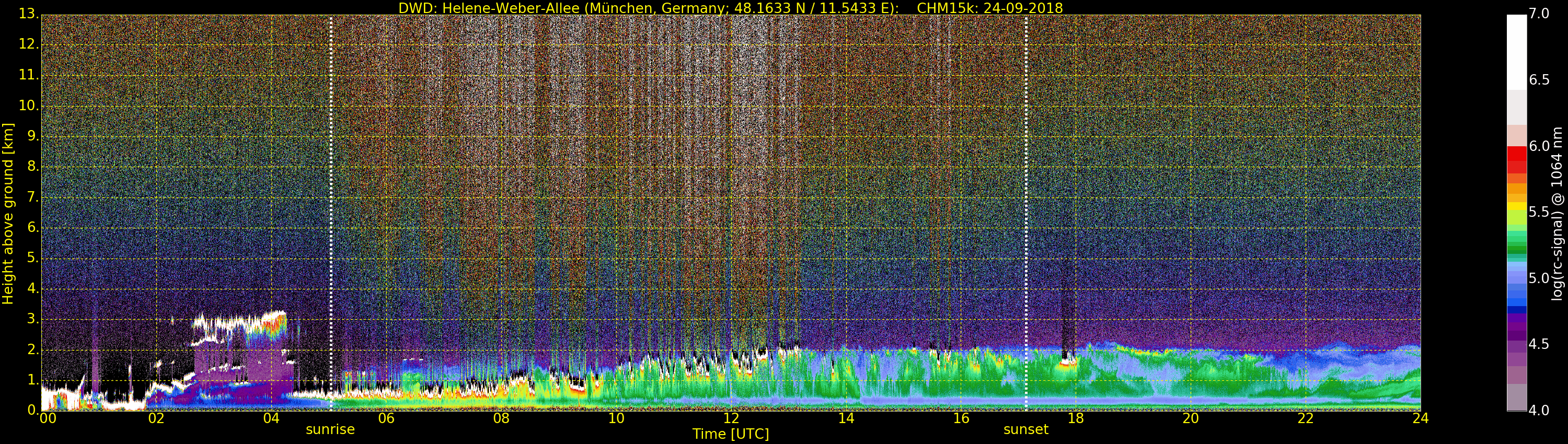Click the "sunset" label below the axis
The height and width of the screenshot is (444, 1568).
click(1025, 429)
